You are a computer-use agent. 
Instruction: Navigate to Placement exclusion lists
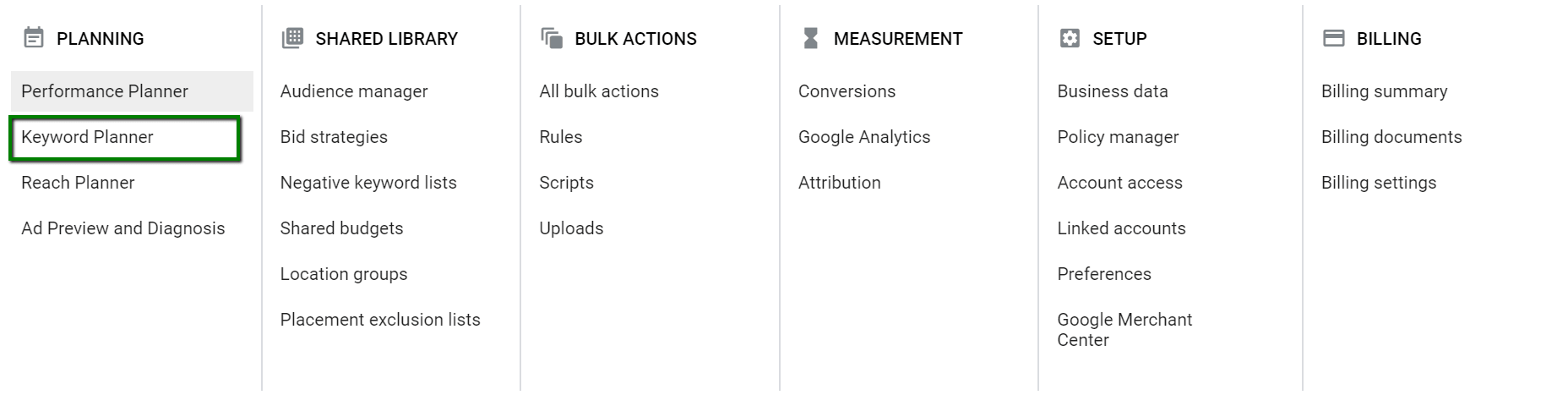tap(380, 320)
